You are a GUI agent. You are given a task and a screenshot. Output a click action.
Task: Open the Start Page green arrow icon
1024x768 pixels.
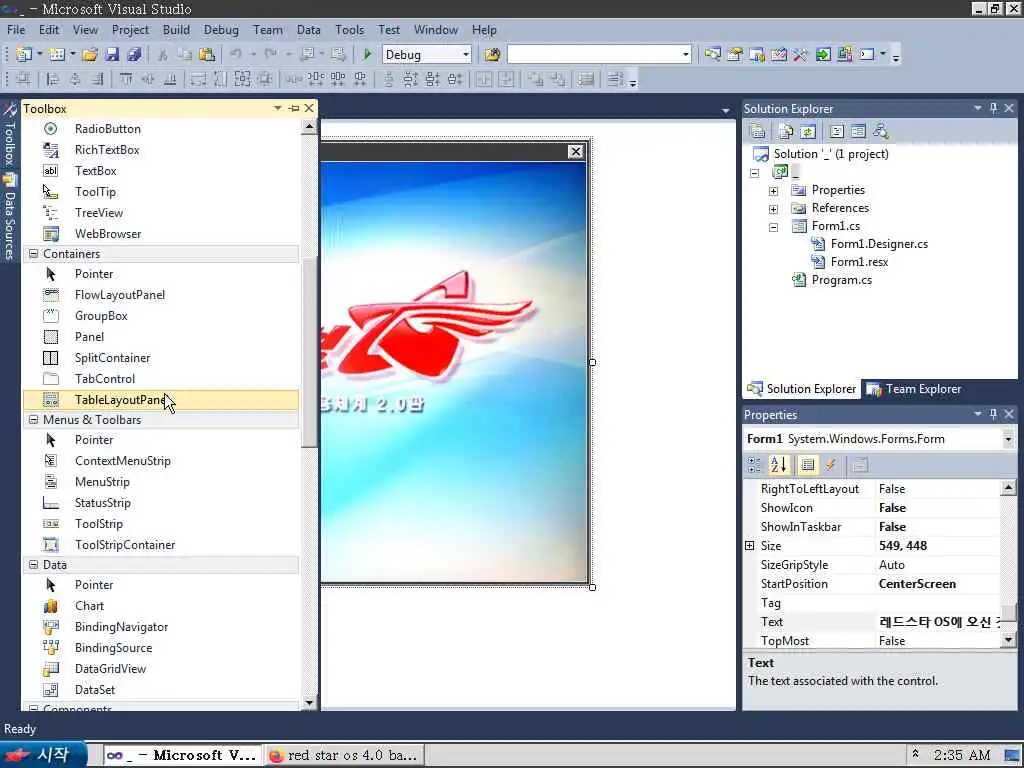[823, 55]
